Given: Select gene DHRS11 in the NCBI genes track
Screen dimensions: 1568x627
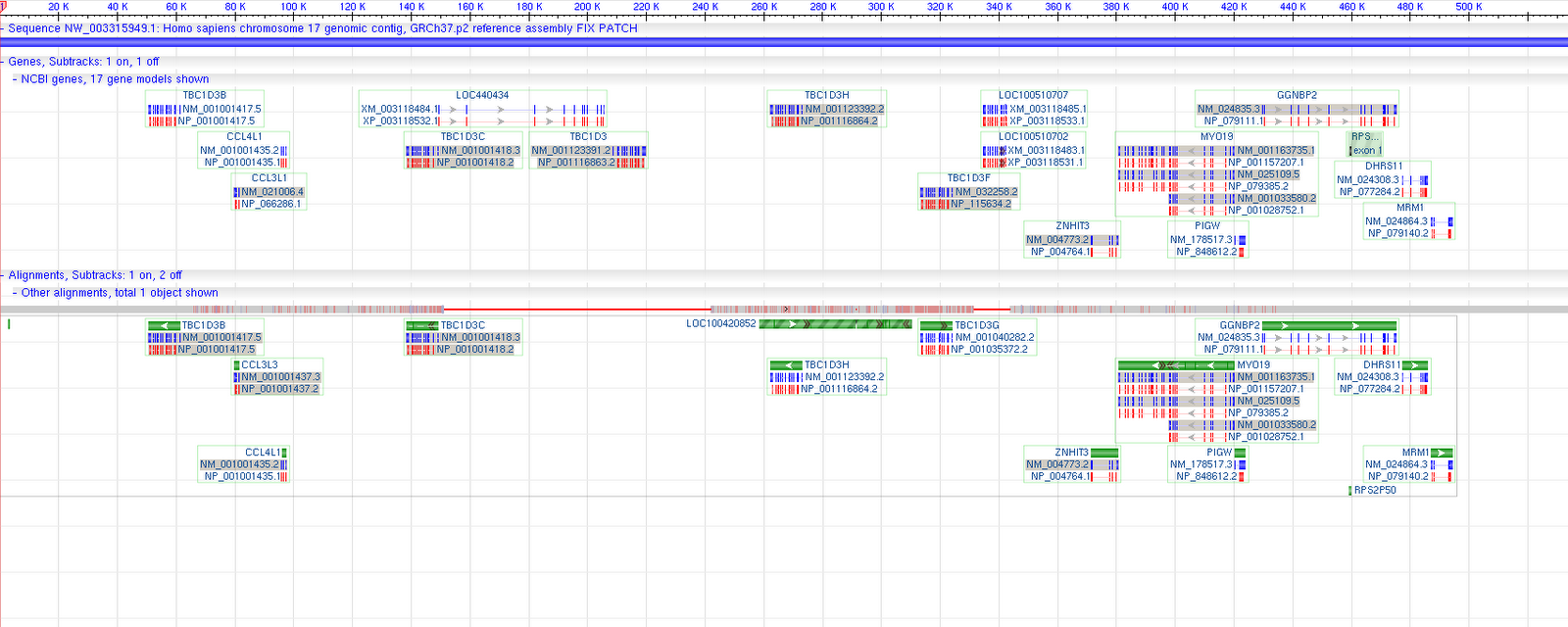Looking at the screenshot, I should tap(1384, 167).
